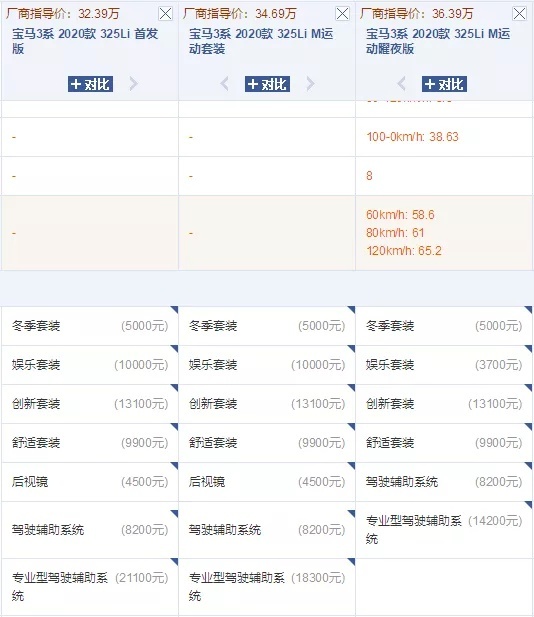Move M运动套装 column left with arrow
534x617 pixels.
pyautogui.click(x=224, y=84)
